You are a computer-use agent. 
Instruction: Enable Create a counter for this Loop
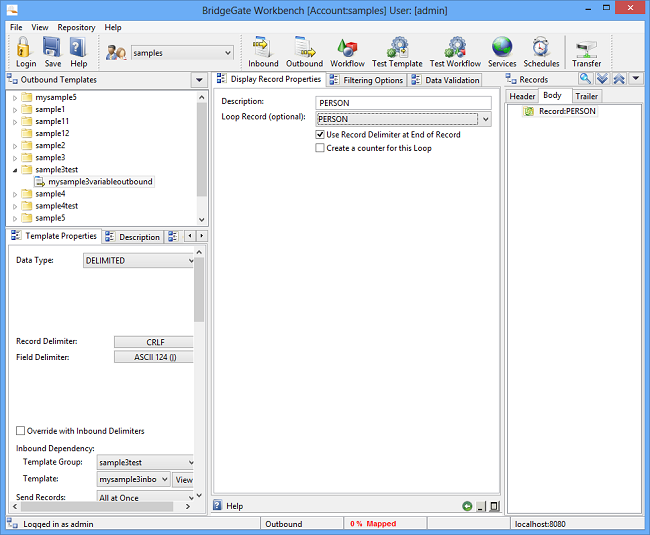click(x=320, y=148)
